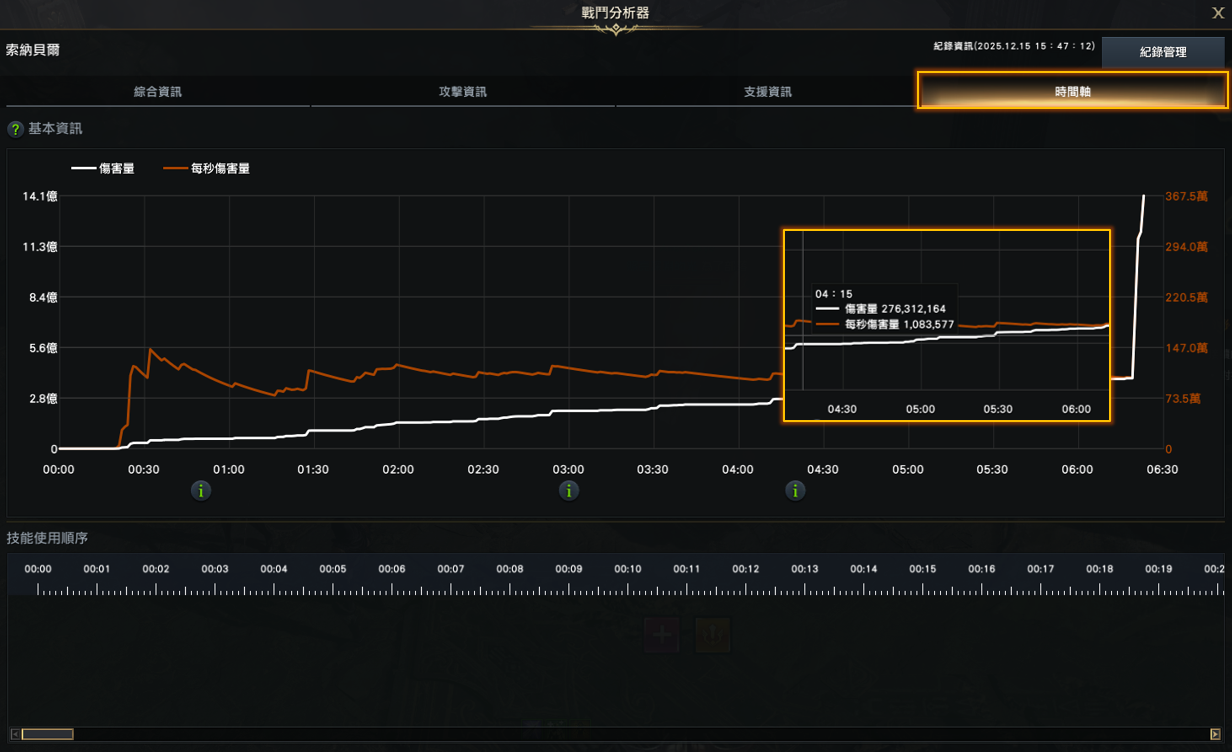Click the 00:05 mark on the skill timeline ruler
The height and width of the screenshot is (752, 1232).
point(333,570)
